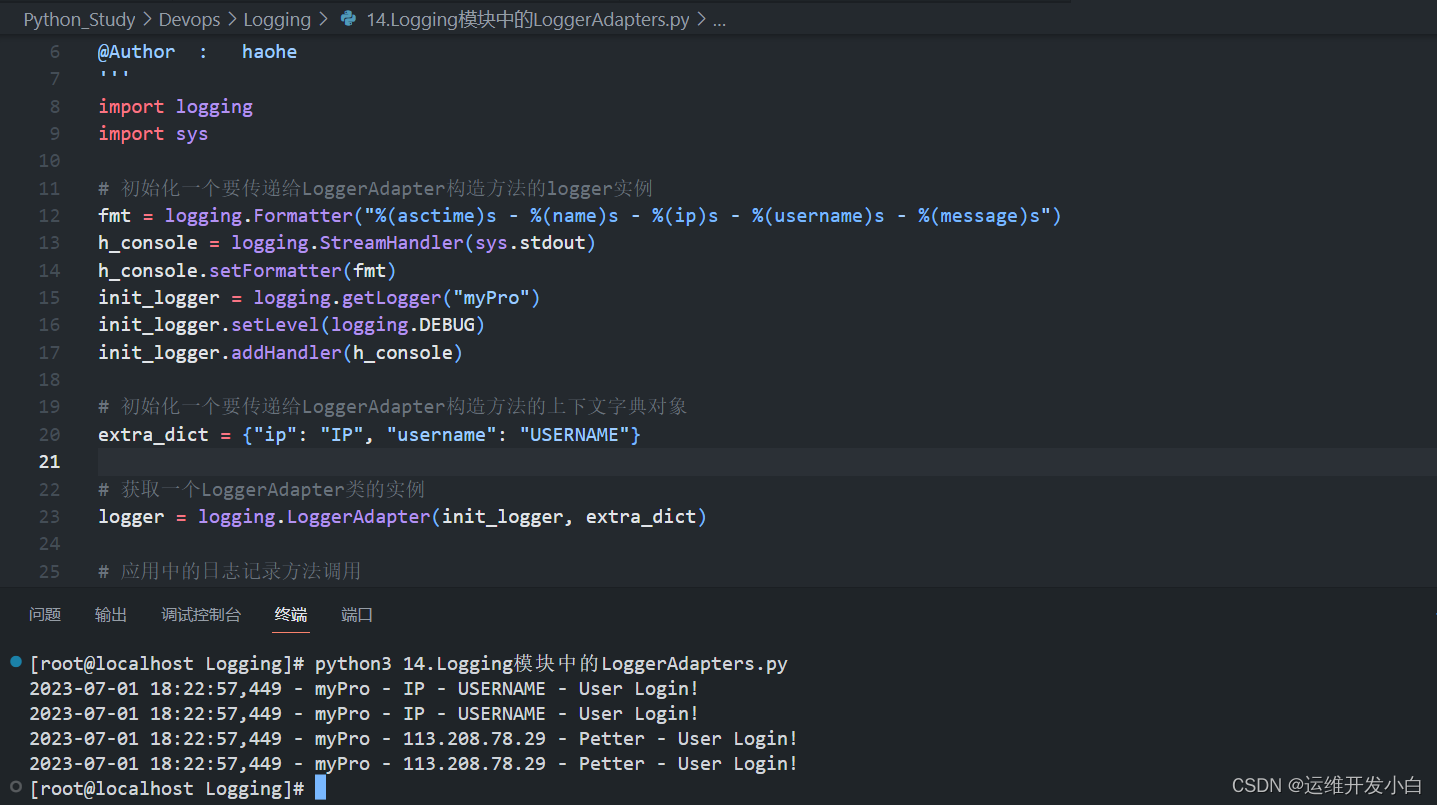
Task: Click the comment on line 11
Action: coord(375,189)
